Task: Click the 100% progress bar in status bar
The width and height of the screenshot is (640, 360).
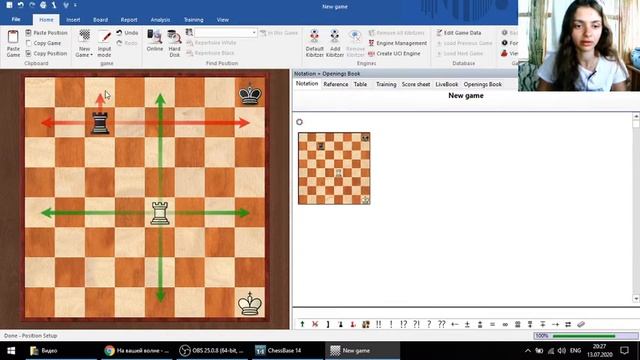Action: click(x=586, y=336)
